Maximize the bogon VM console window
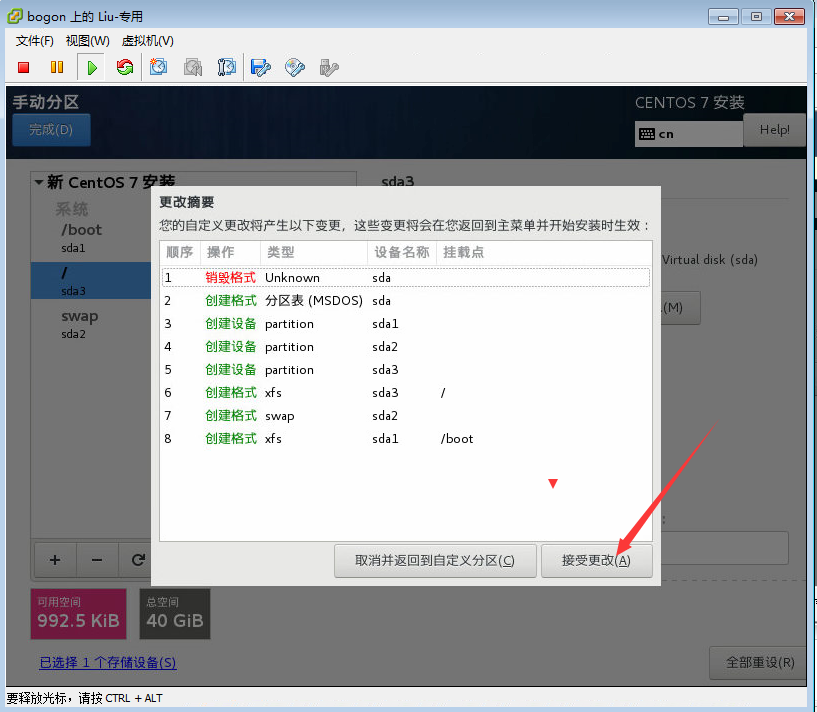 756,17
